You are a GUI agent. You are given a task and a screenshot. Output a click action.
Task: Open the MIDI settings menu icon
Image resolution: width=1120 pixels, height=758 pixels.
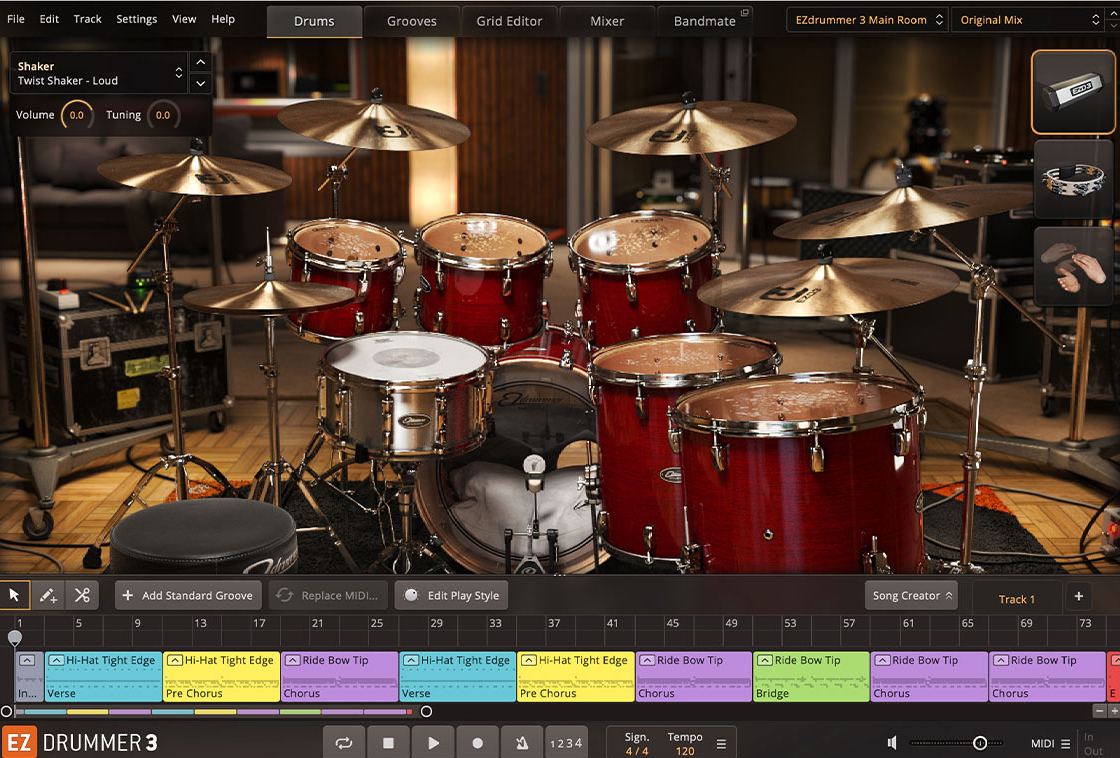1065,744
